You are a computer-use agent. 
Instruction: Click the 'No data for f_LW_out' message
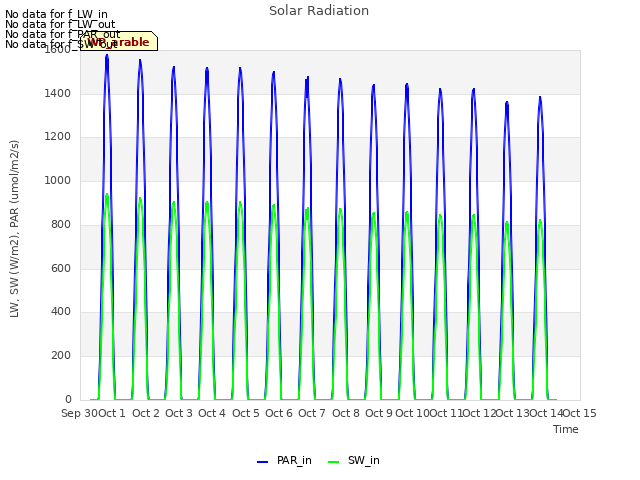point(60,24)
